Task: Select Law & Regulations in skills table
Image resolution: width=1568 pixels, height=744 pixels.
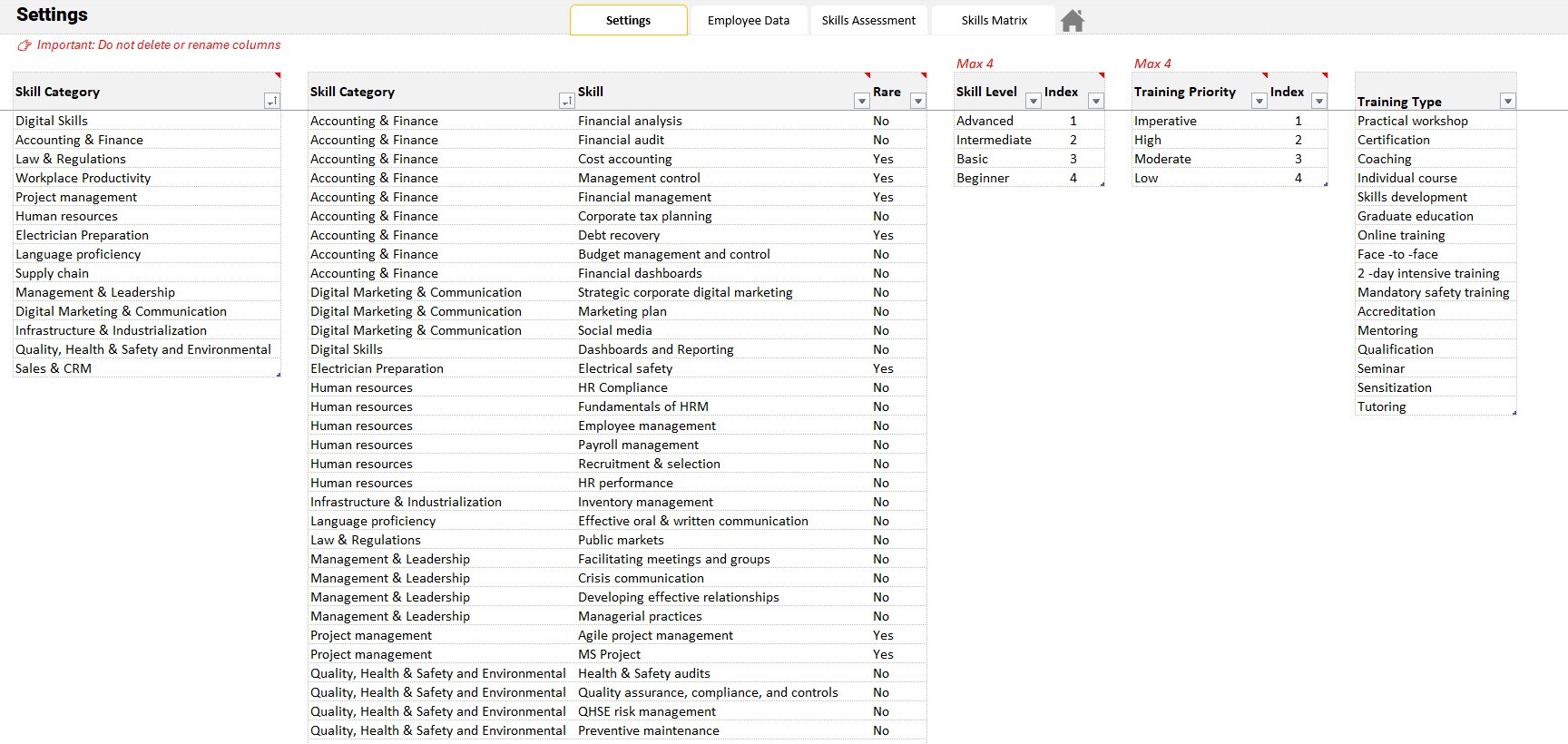Action: click(442, 540)
